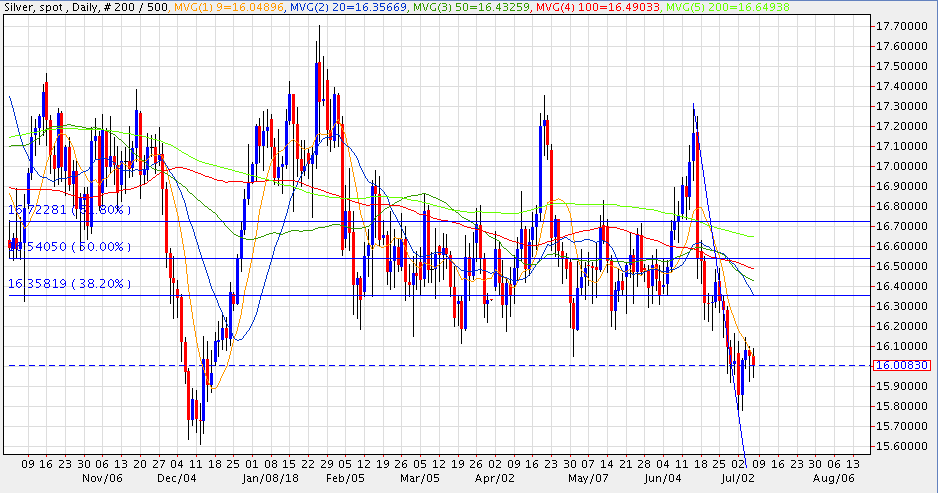Click the 17.00000 price axis label

pyautogui.click(x=903, y=166)
